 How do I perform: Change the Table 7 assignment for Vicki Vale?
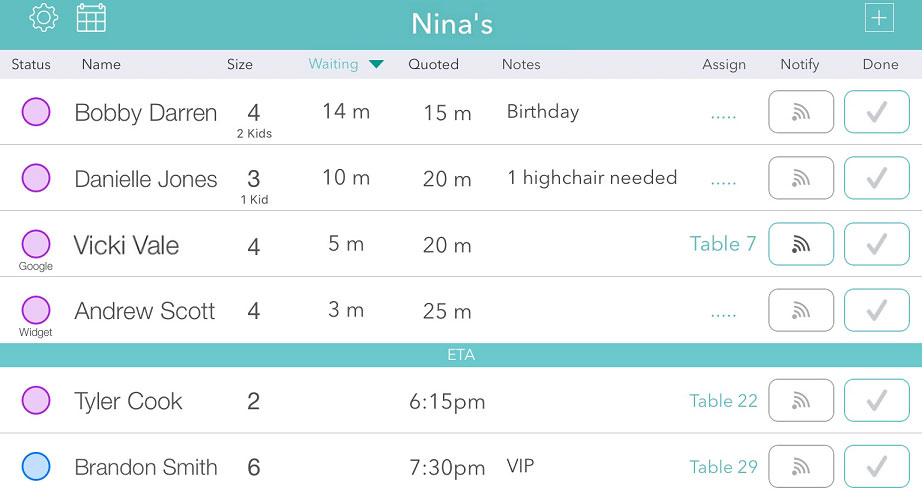tap(723, 244)
